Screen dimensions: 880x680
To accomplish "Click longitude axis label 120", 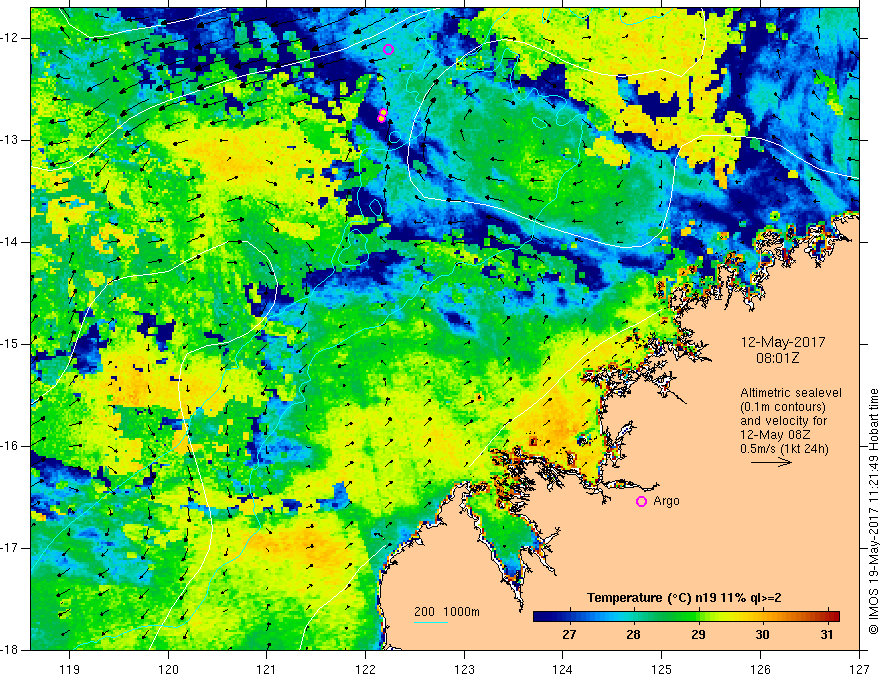I will click(x=168, y=669).
